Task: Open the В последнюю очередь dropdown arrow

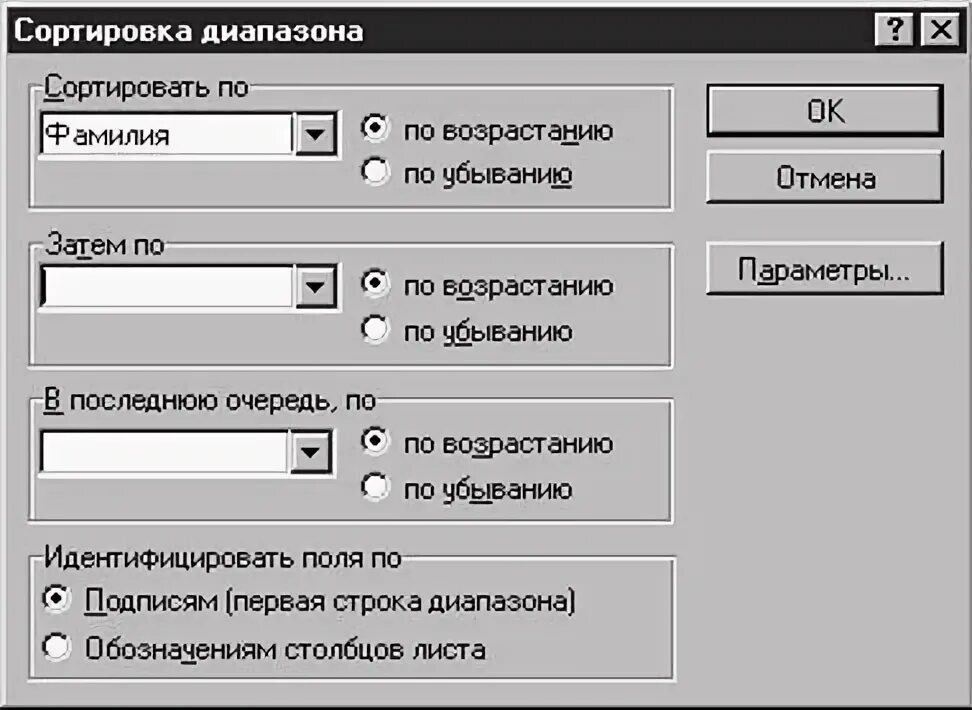Action: click(311, 451)
